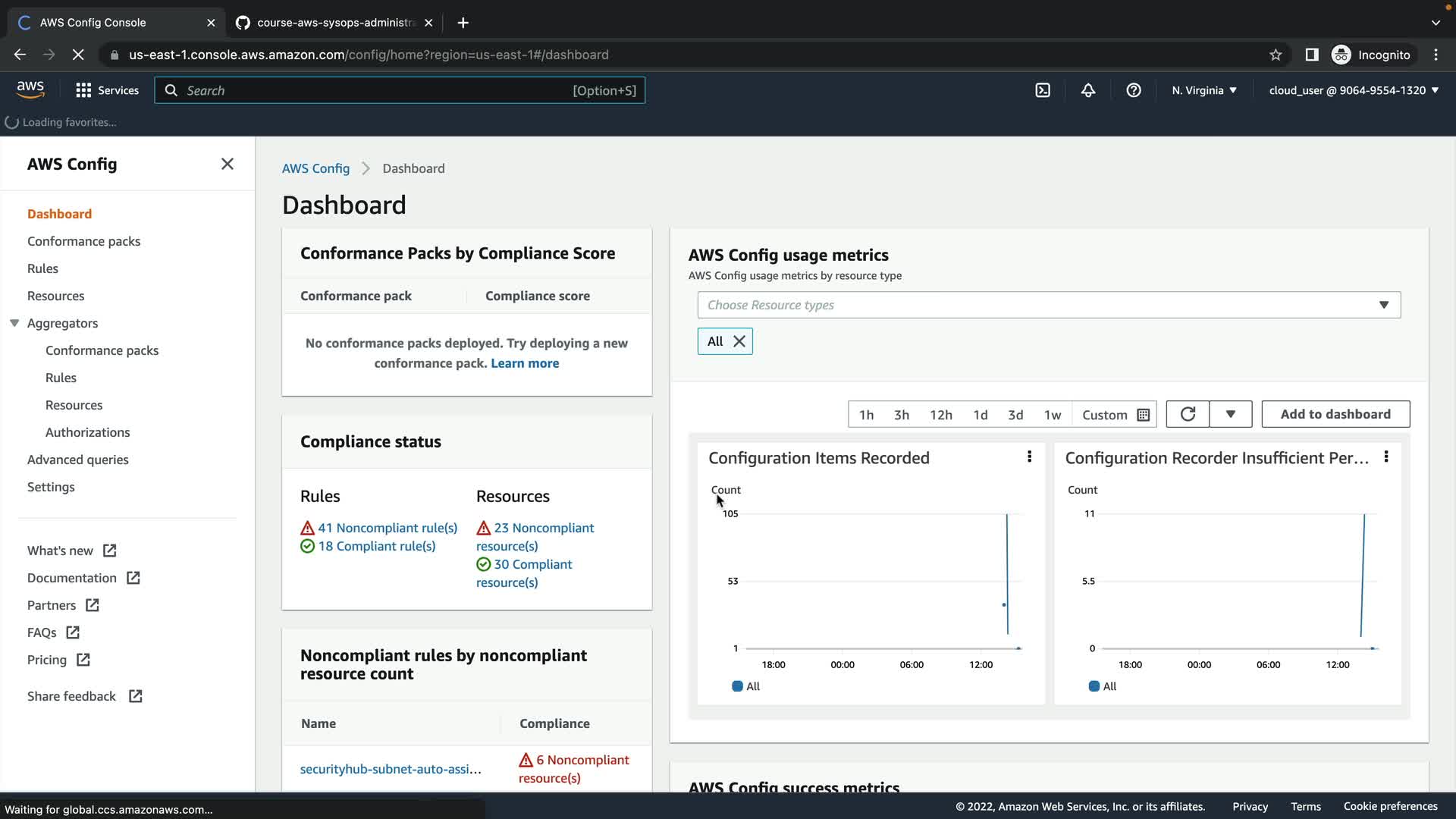The height and width of the screenshot is (819, 1456).
Task: Open the notifications bell icon
Action: pyautogui.click(x=1088, y=90)
